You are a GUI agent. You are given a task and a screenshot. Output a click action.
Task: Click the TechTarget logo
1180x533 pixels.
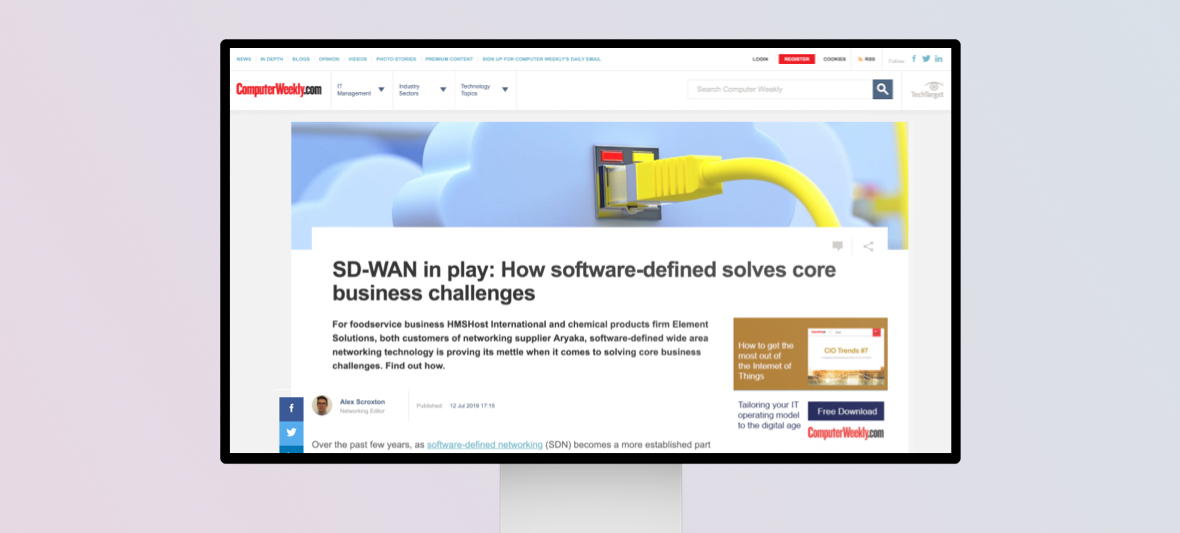pyautogui.click(x=927, y=90)
